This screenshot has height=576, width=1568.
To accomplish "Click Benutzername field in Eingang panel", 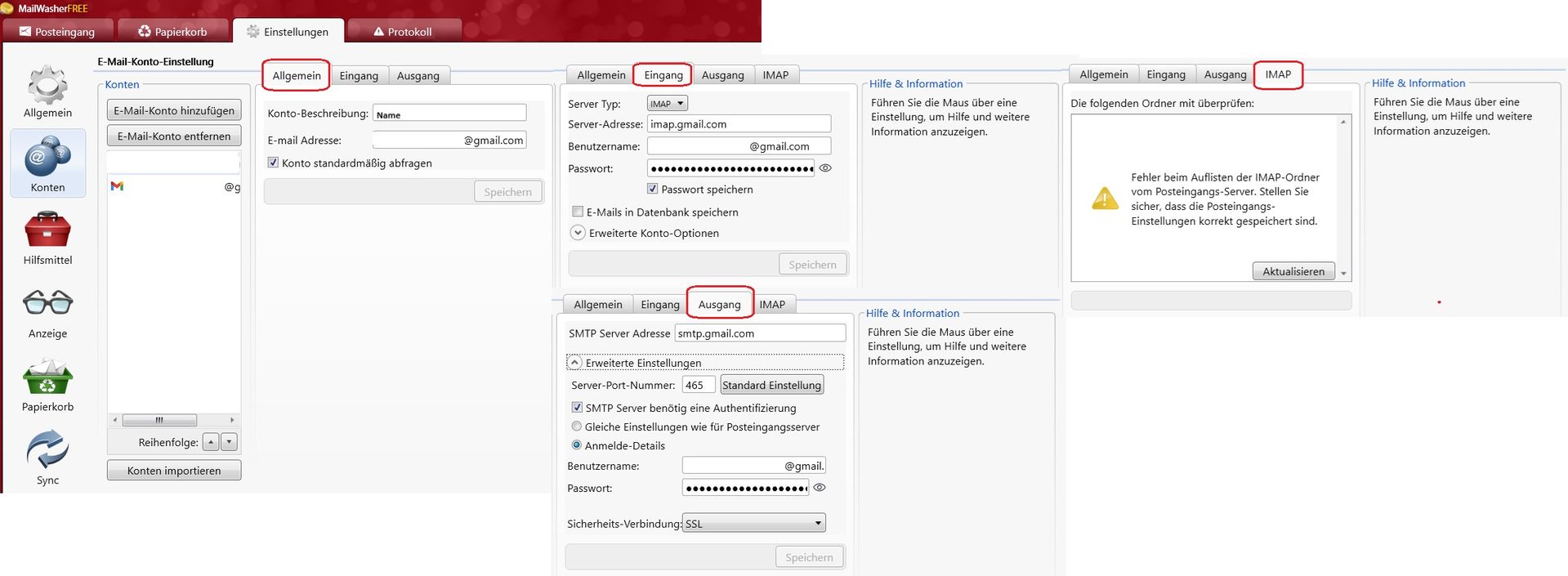I will [739, 145].
